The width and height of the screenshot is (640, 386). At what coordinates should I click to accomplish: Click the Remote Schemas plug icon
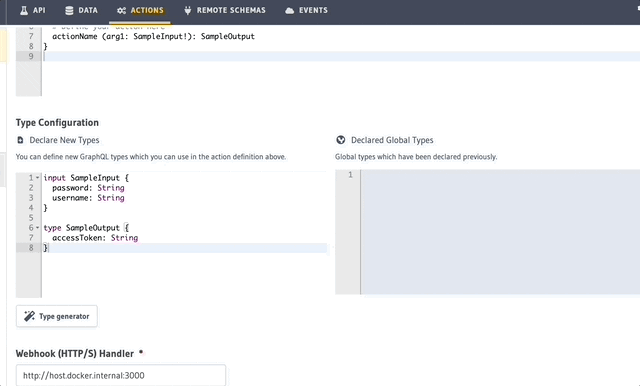[x=187, y=11]
